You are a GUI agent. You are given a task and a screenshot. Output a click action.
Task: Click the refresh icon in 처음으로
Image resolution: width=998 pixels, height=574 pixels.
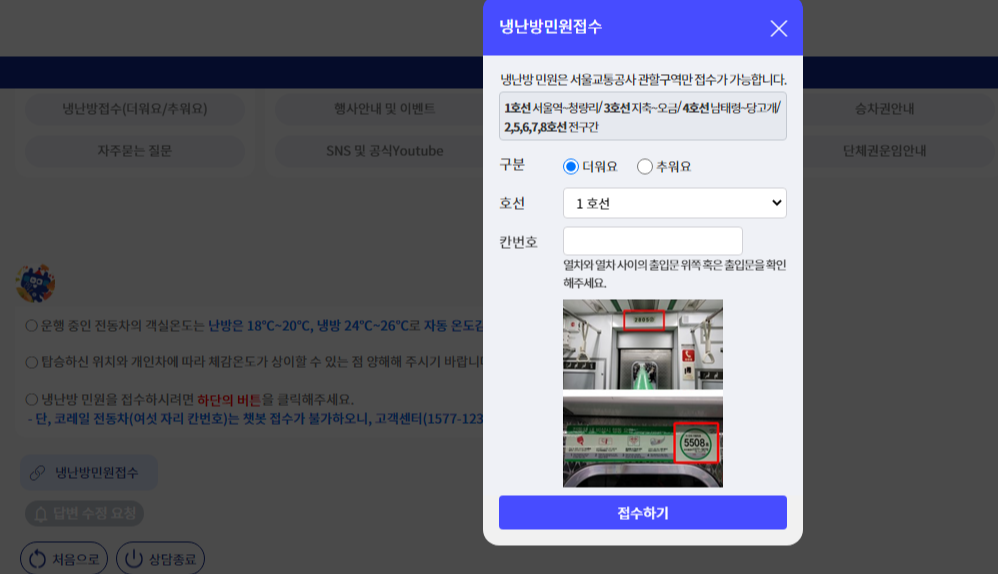[x=38, y=559]
